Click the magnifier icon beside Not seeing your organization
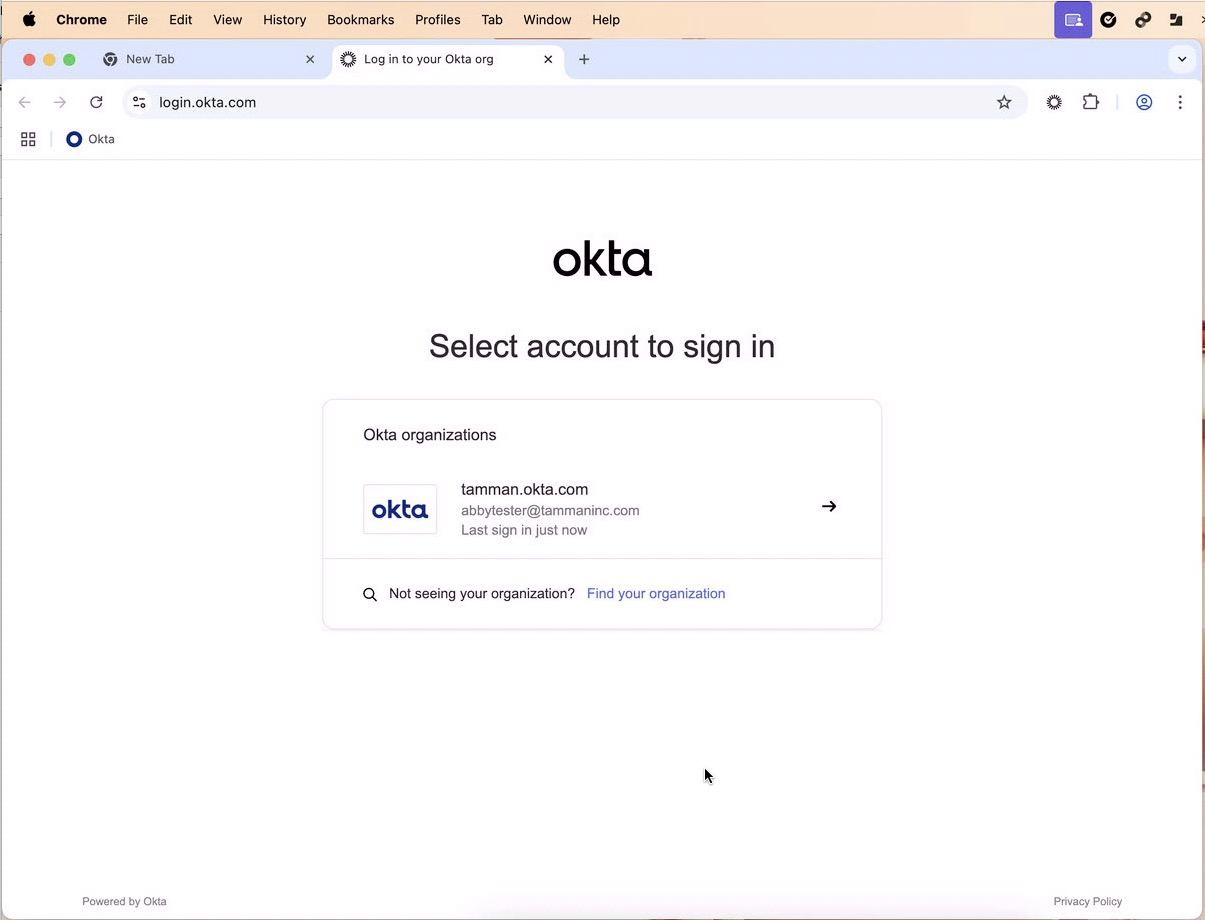 click(x=370, y=594)
